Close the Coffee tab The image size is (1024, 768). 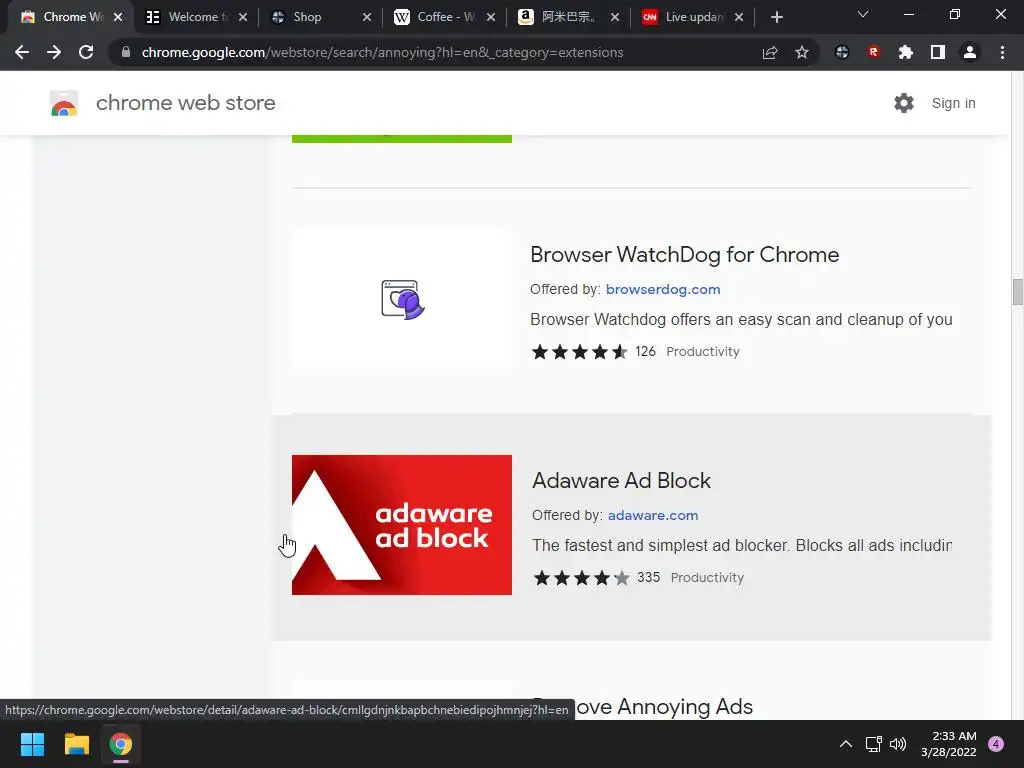pyautogui.click(x=491, y=17)
